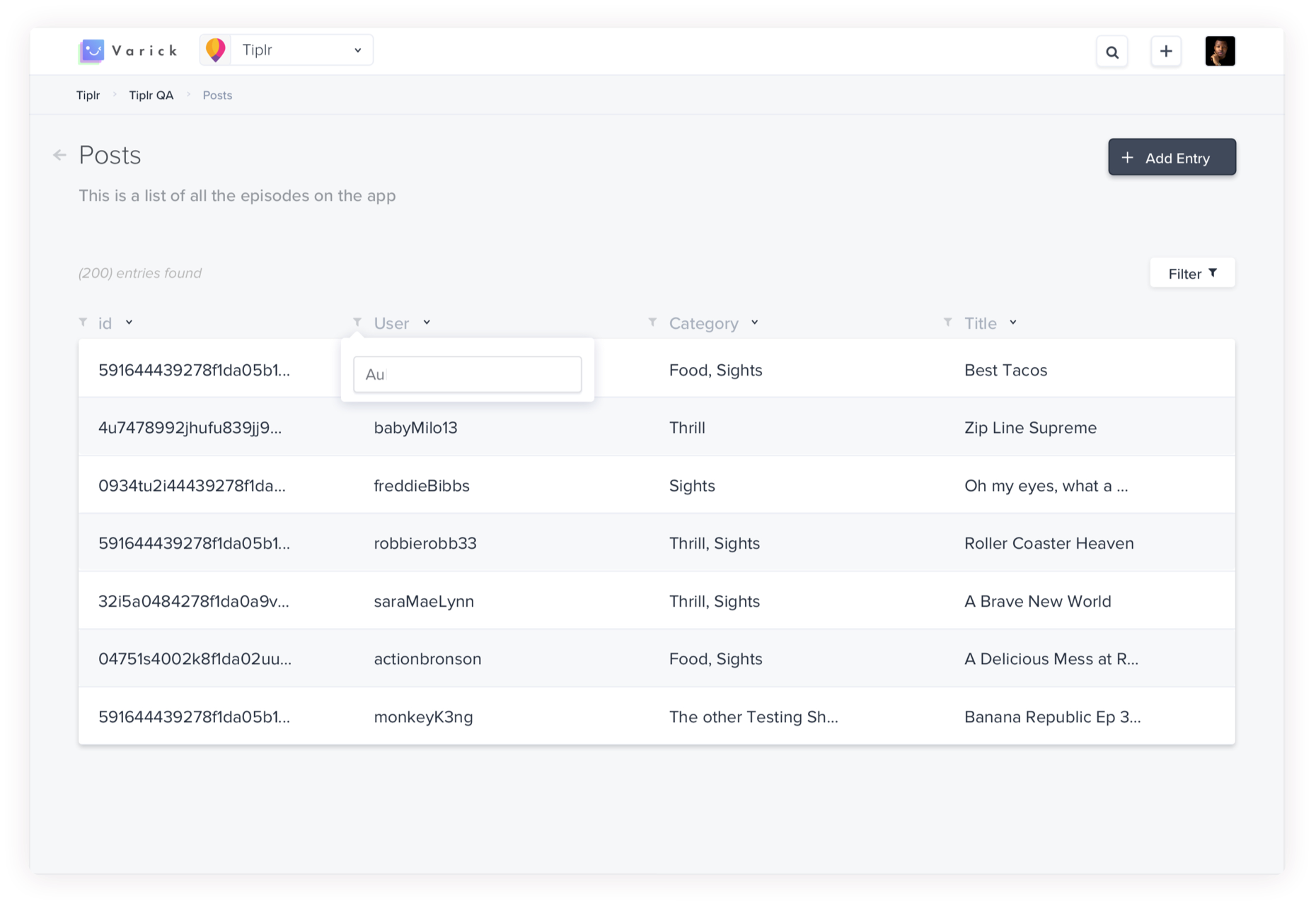Open the Filter panel button
This screenshot has width=1316, height=906.
[x=1192, y=273]
